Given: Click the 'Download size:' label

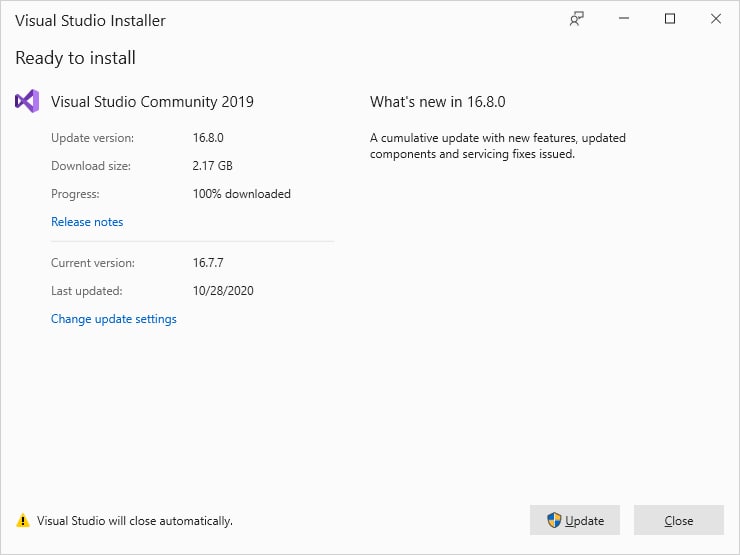Looking at the screenshot, I should (91, 166).
